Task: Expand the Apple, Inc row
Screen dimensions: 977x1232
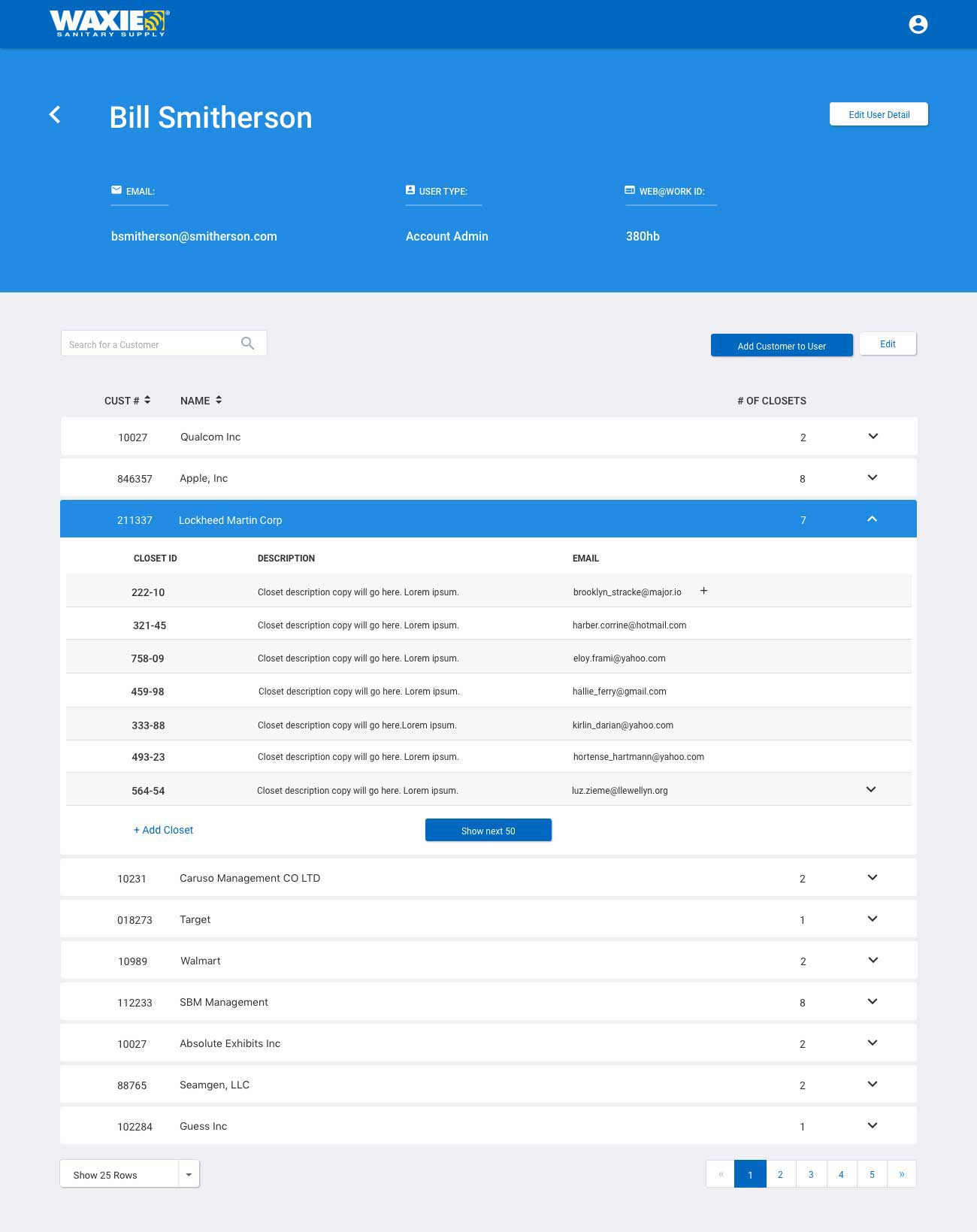Action: 873,477
